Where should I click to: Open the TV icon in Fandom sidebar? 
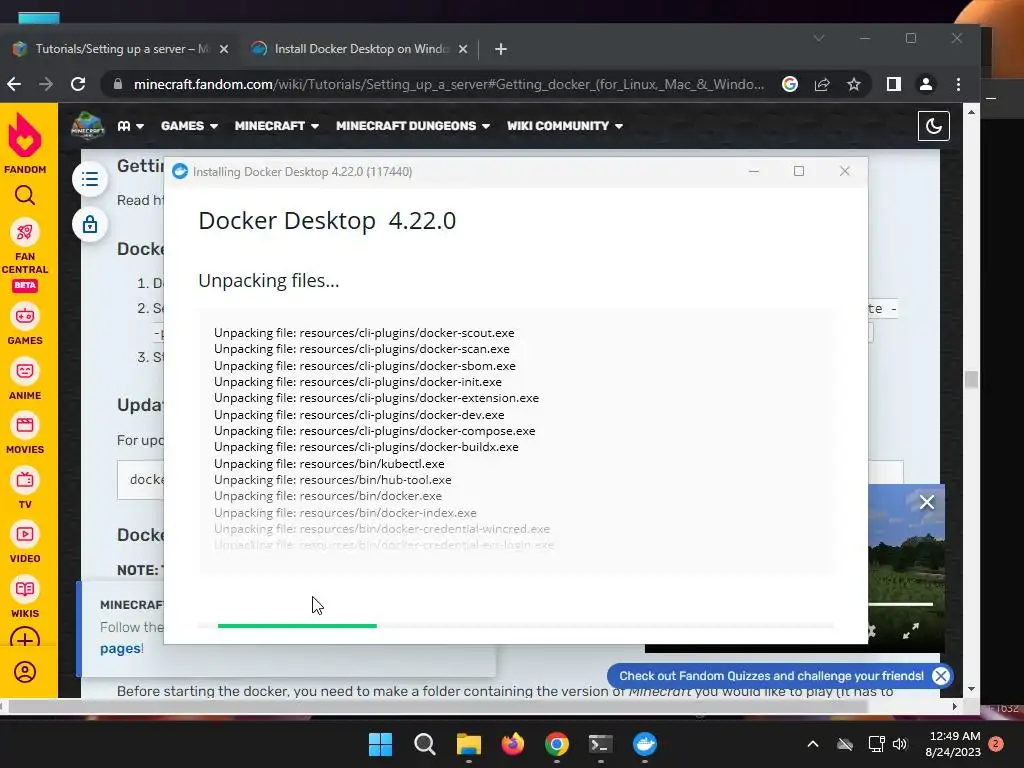click(25, 481)
